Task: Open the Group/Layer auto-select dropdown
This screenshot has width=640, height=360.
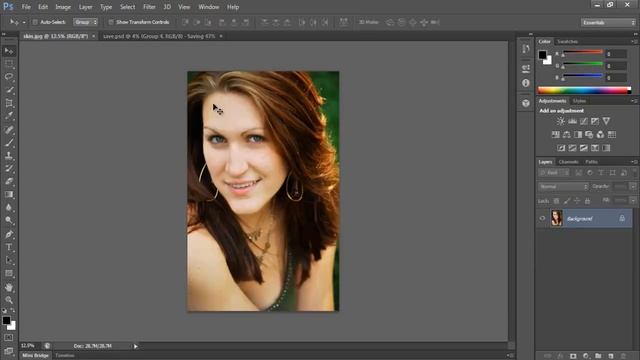Action: (85, 22)
